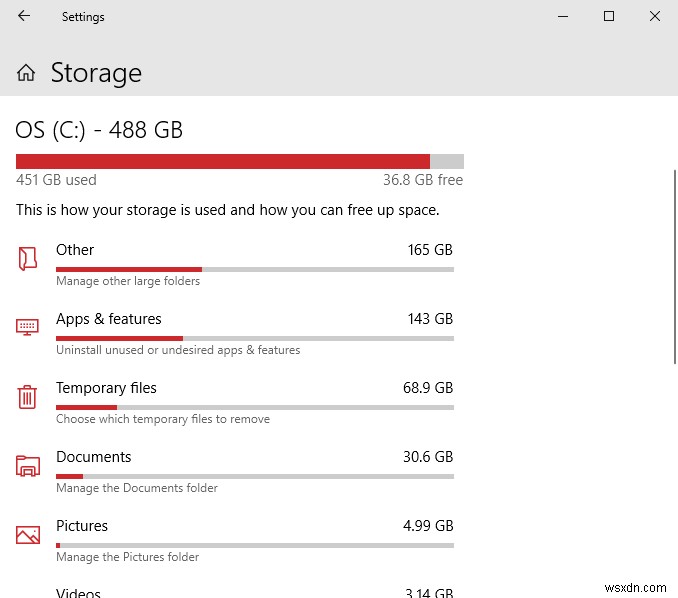Open Temporary files to remove

point(106,388)
